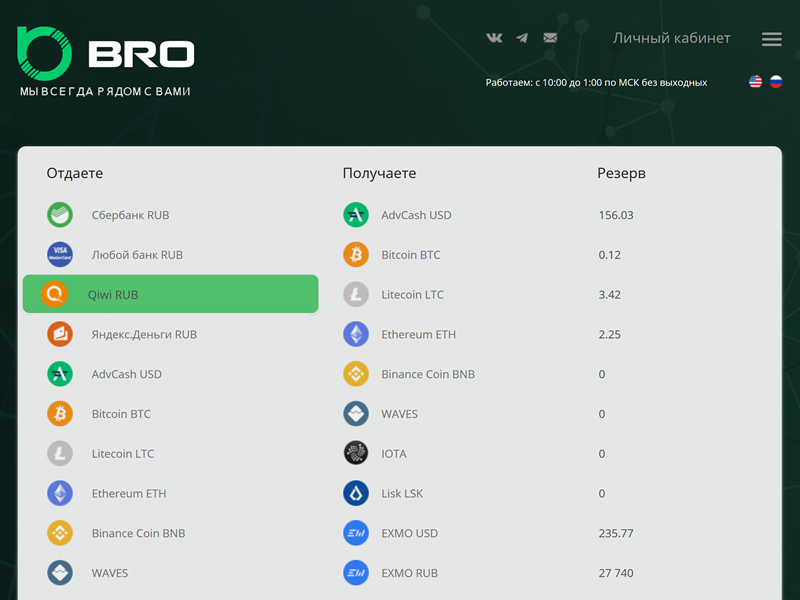Click the EXMO USD icon

click(x=356, y=533)
